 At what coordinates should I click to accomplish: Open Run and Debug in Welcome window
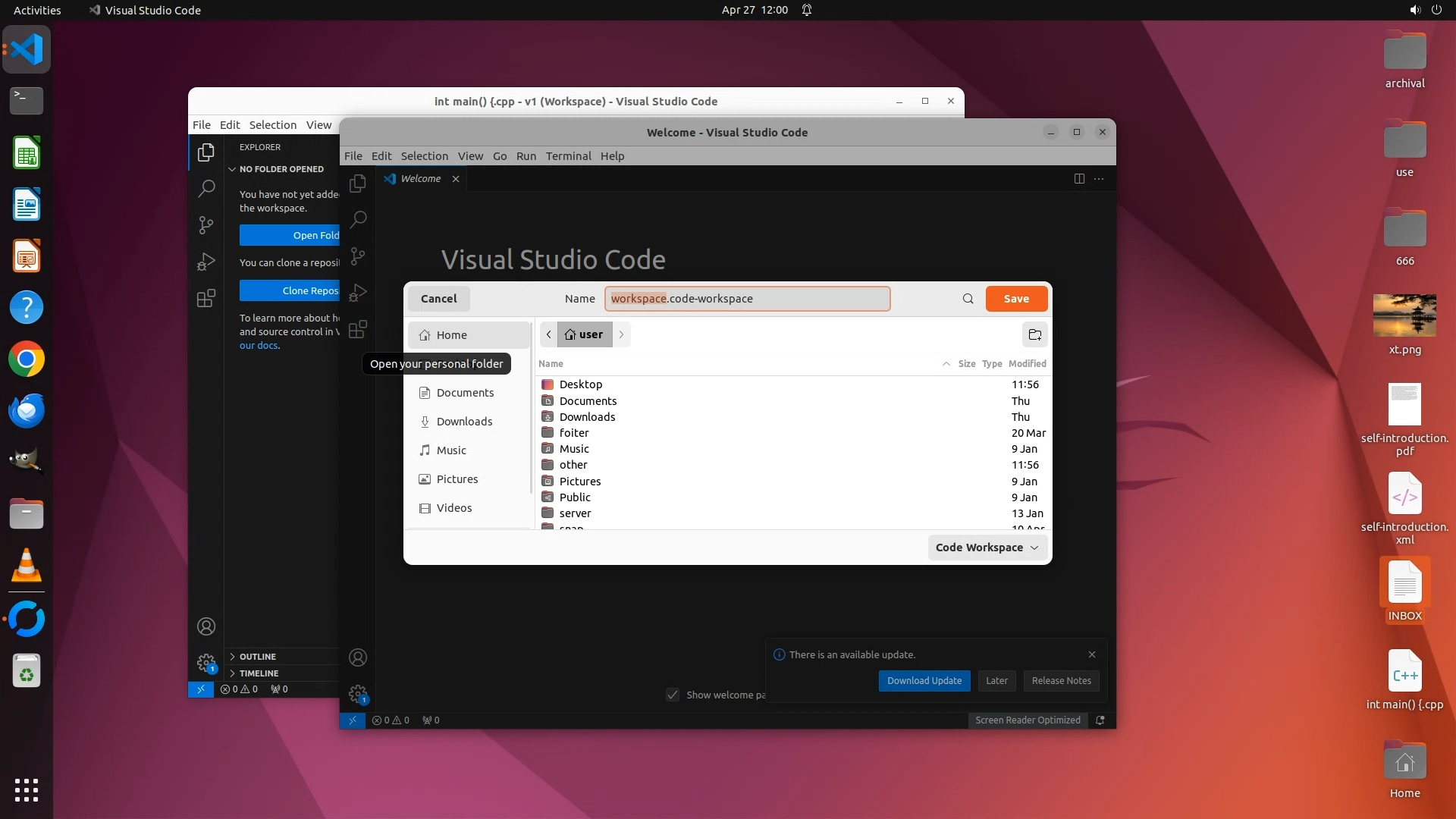click(x=357, y=293)
